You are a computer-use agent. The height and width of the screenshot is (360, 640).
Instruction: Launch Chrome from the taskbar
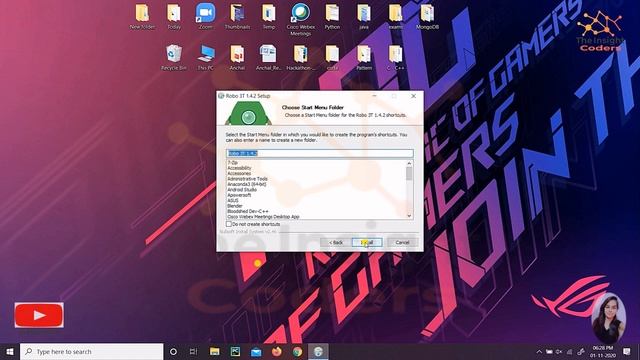pyautogui.click(x=298, y=351)
